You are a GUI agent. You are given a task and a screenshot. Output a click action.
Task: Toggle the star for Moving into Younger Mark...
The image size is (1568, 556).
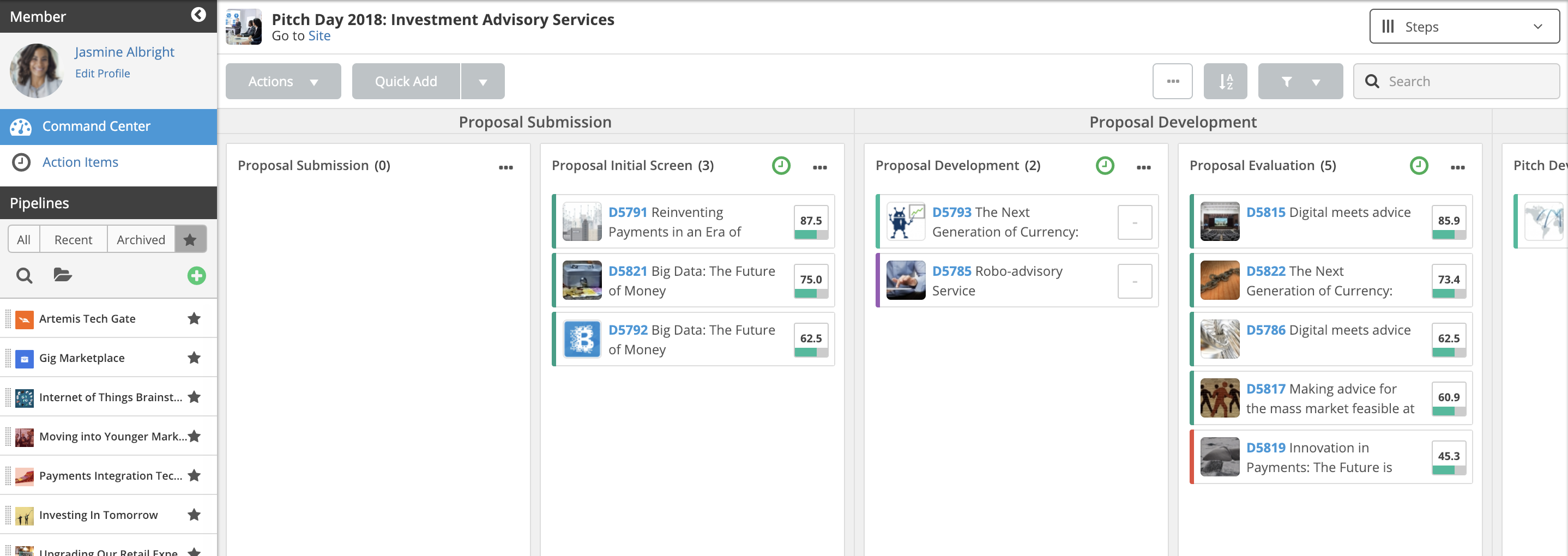(x=194, y=436)
